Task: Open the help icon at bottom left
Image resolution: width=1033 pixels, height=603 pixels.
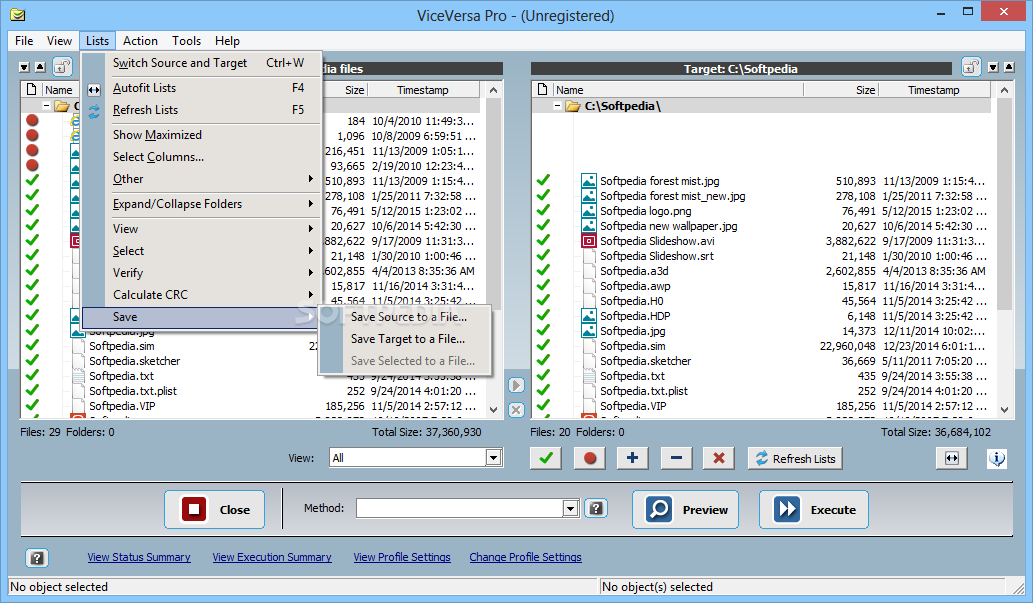Action: [37, 558]
